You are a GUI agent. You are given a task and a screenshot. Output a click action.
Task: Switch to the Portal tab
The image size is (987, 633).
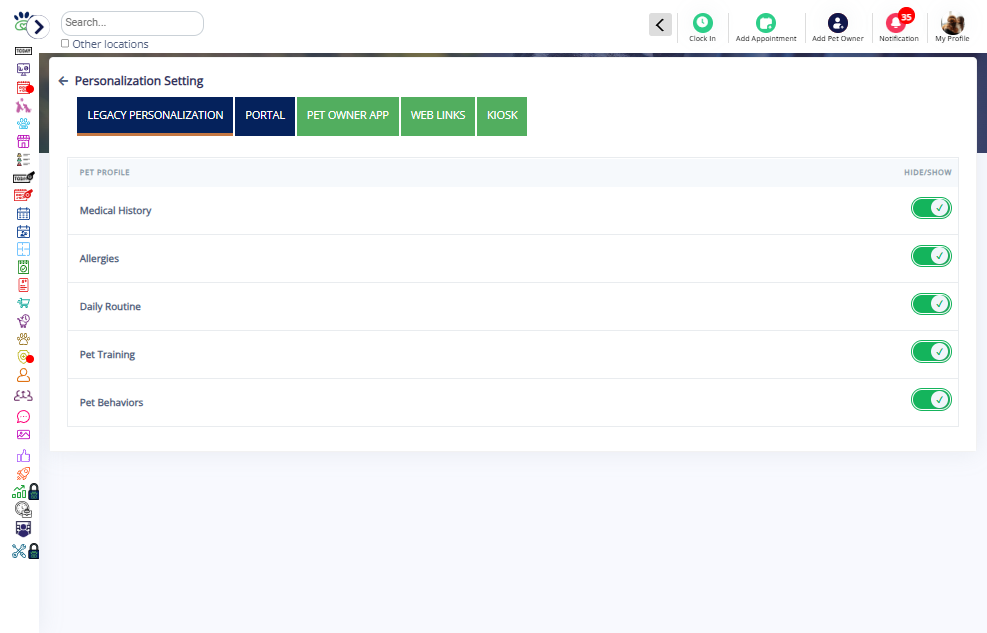[265, 116]
